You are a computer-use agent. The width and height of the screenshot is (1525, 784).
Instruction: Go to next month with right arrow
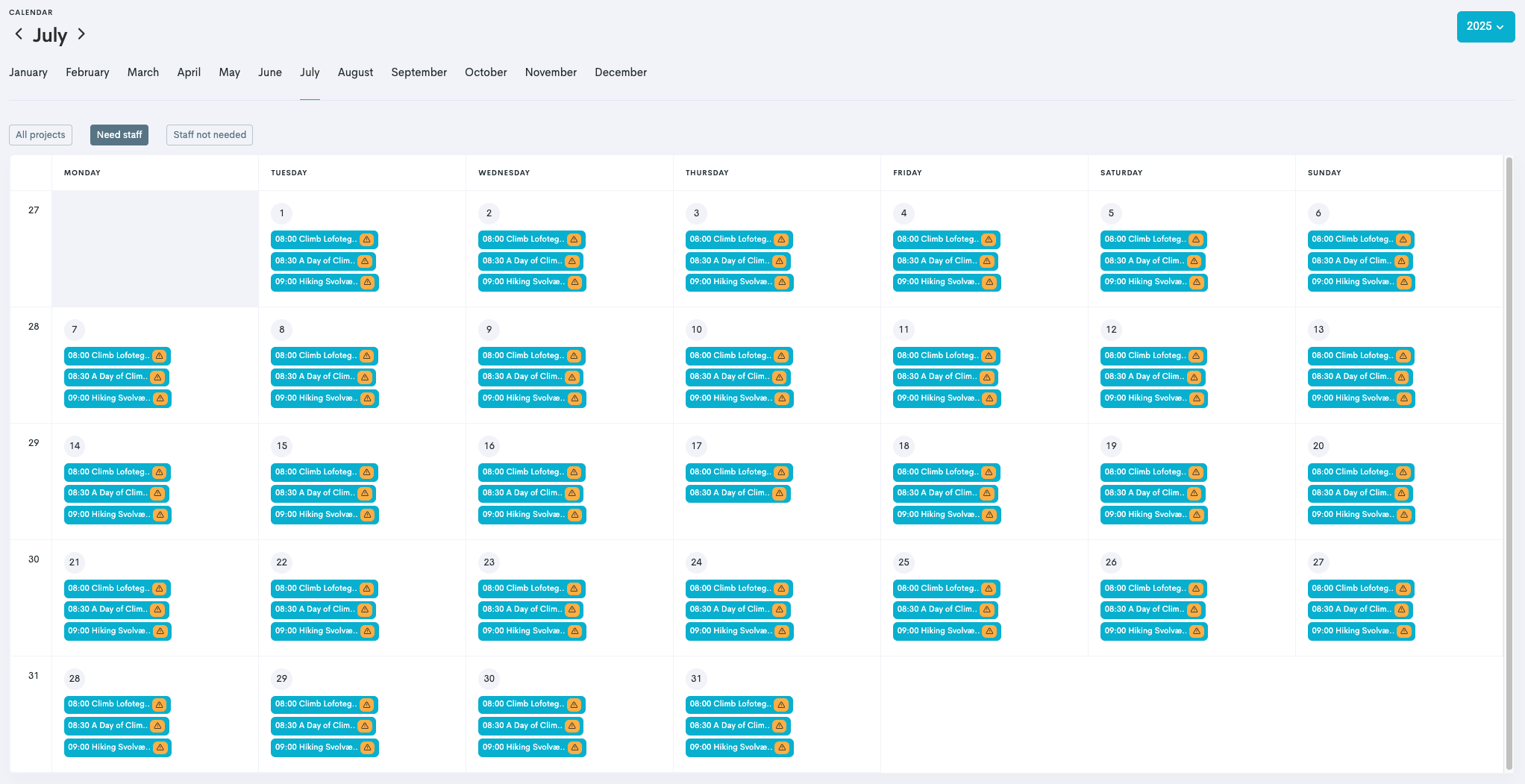click(81, 34)
